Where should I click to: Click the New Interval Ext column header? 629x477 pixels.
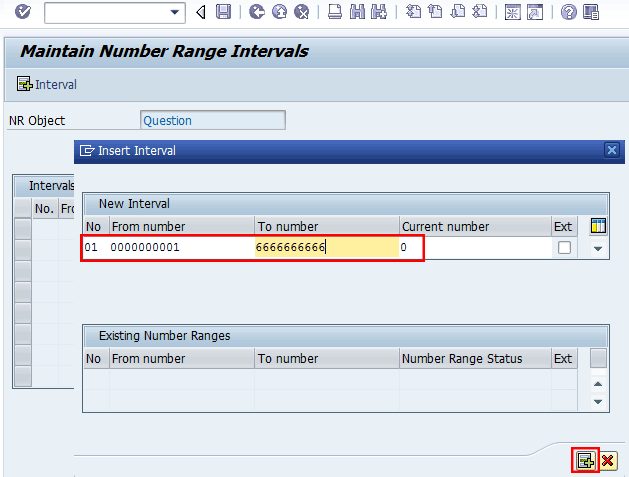coord(564,227)
